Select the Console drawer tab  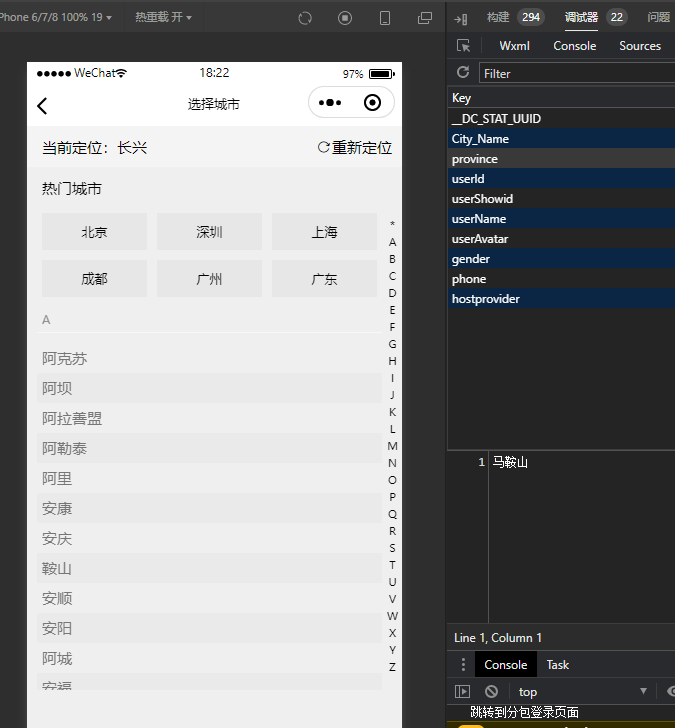(506, 664)
